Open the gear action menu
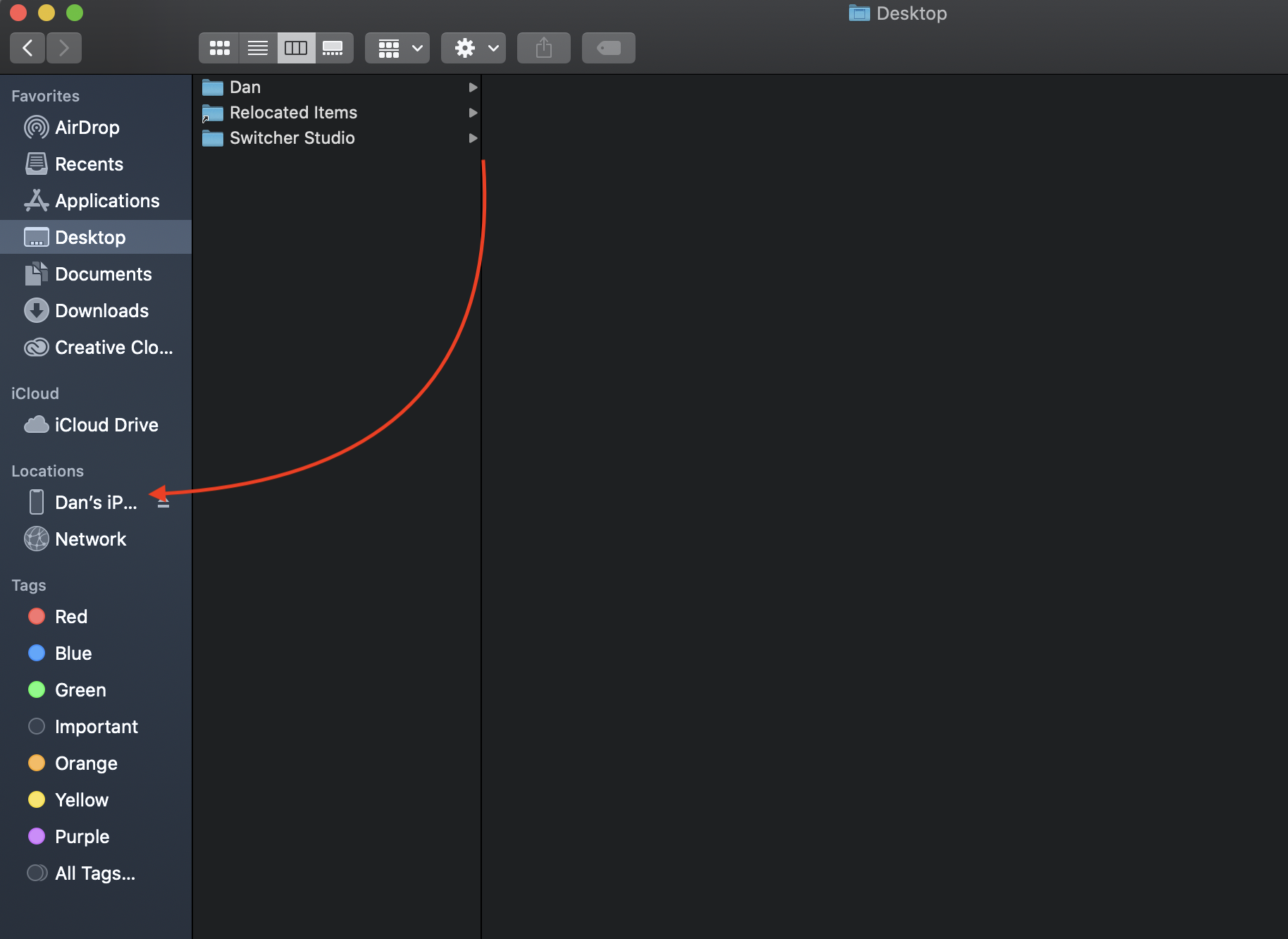The width and height of the screenshot is (1288, 939). tap(473, 48)
